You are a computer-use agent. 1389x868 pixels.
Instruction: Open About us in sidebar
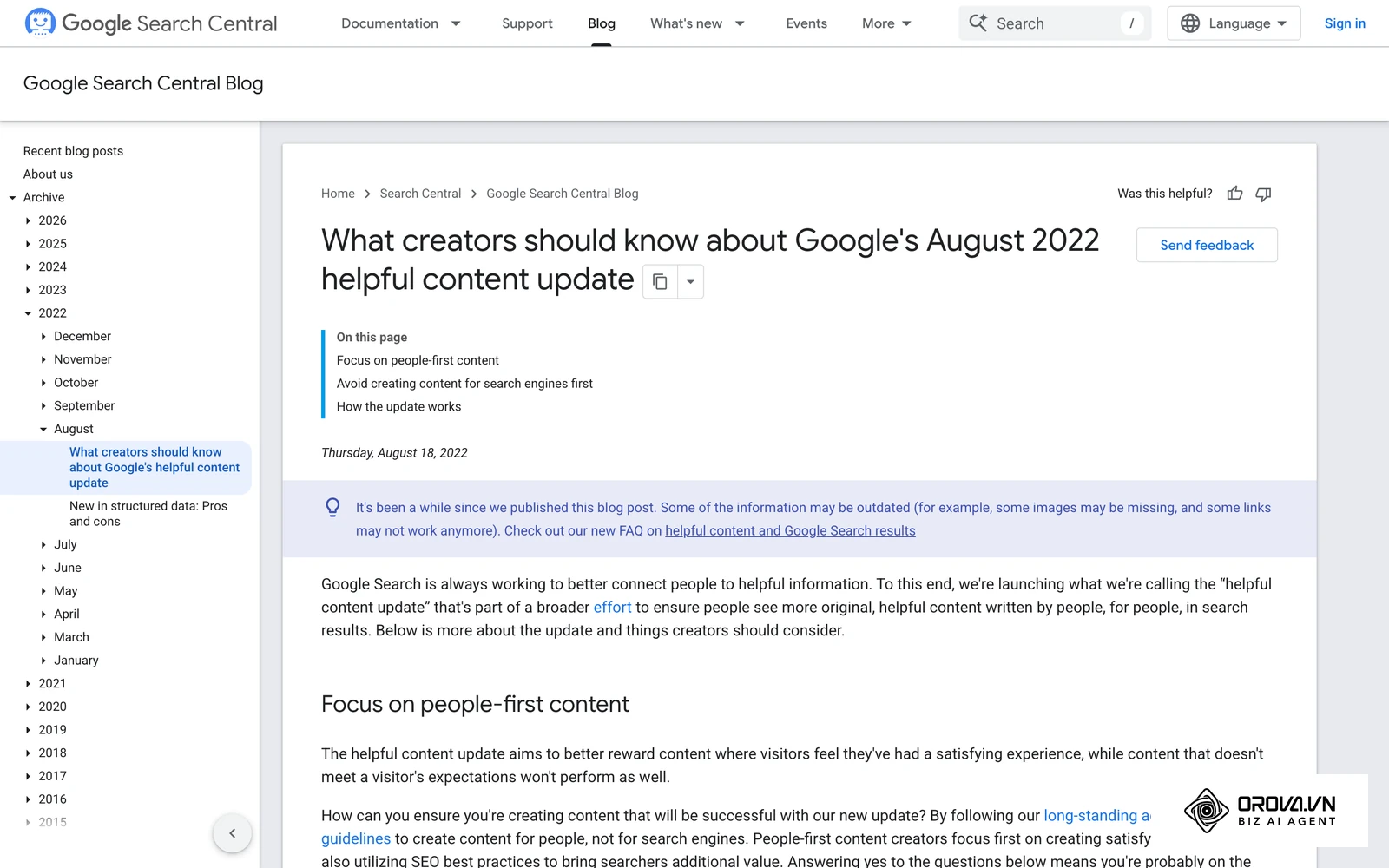48,174
